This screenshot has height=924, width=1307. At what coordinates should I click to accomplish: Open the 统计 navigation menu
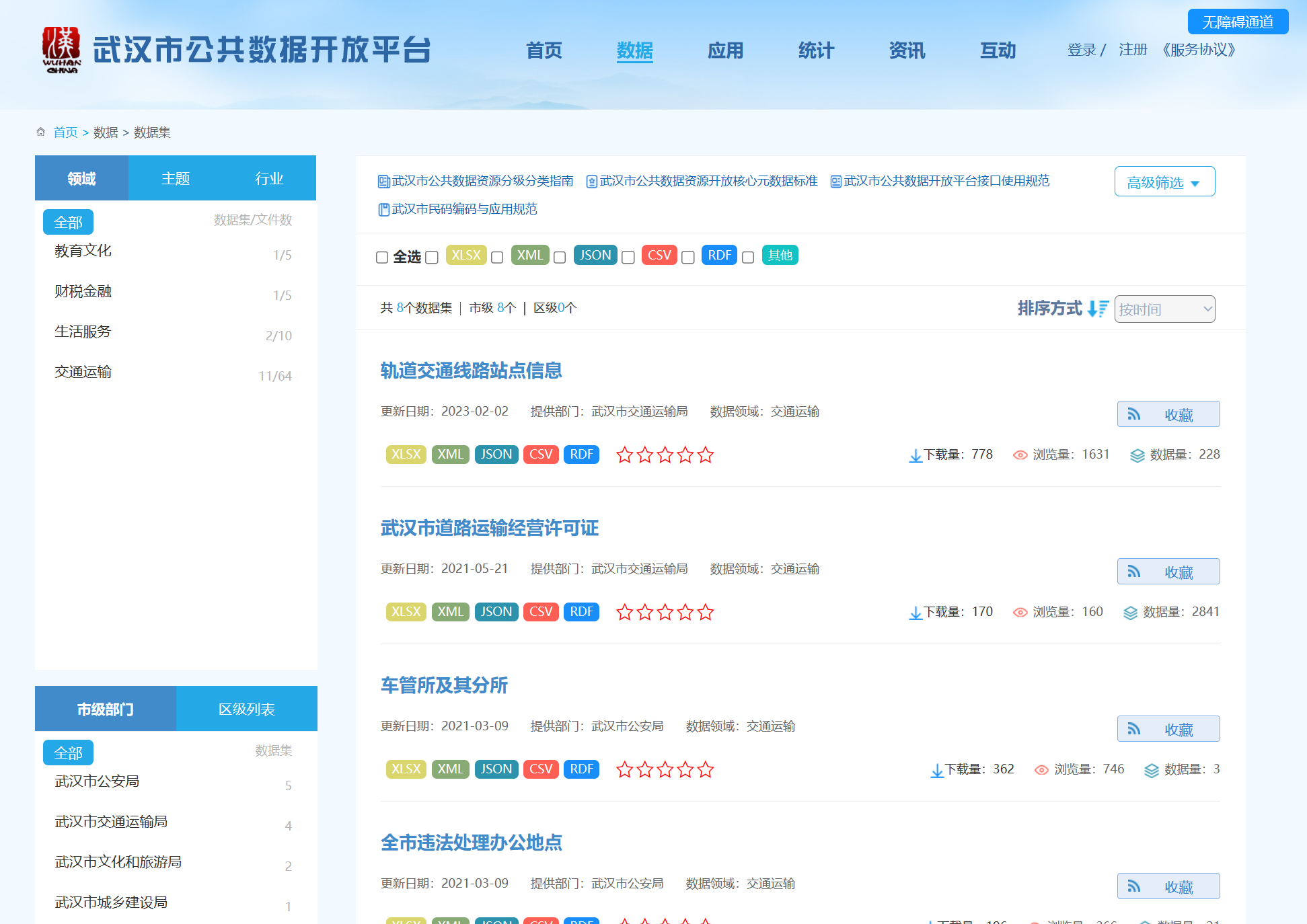pyautogui.click(x=816, y=50)
